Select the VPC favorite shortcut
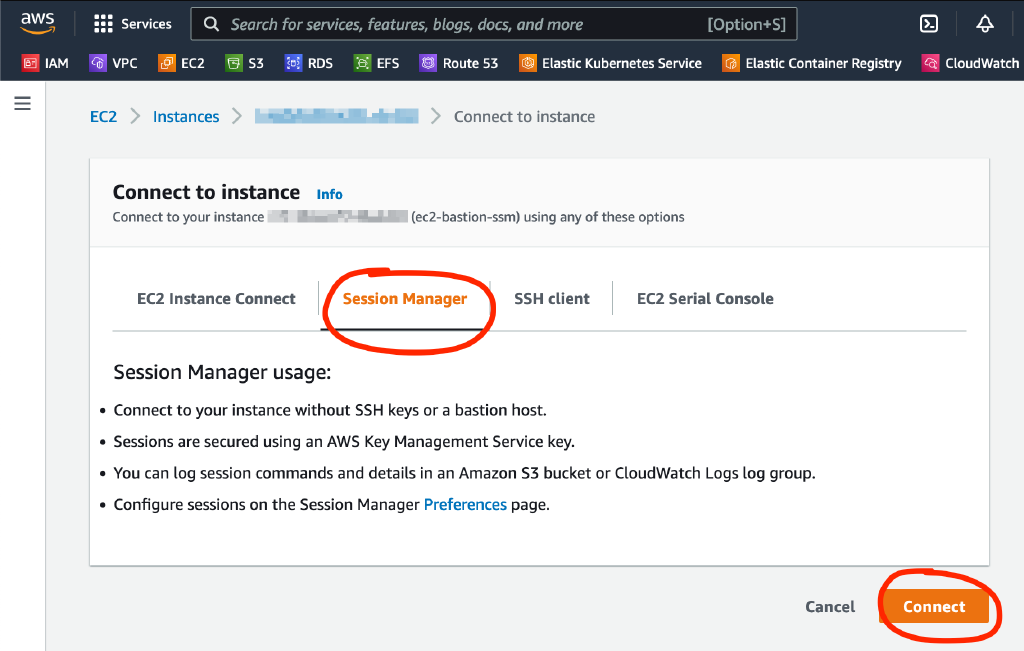The width and height of the screenshot is (1024, 651). click(x=114, y=62)
